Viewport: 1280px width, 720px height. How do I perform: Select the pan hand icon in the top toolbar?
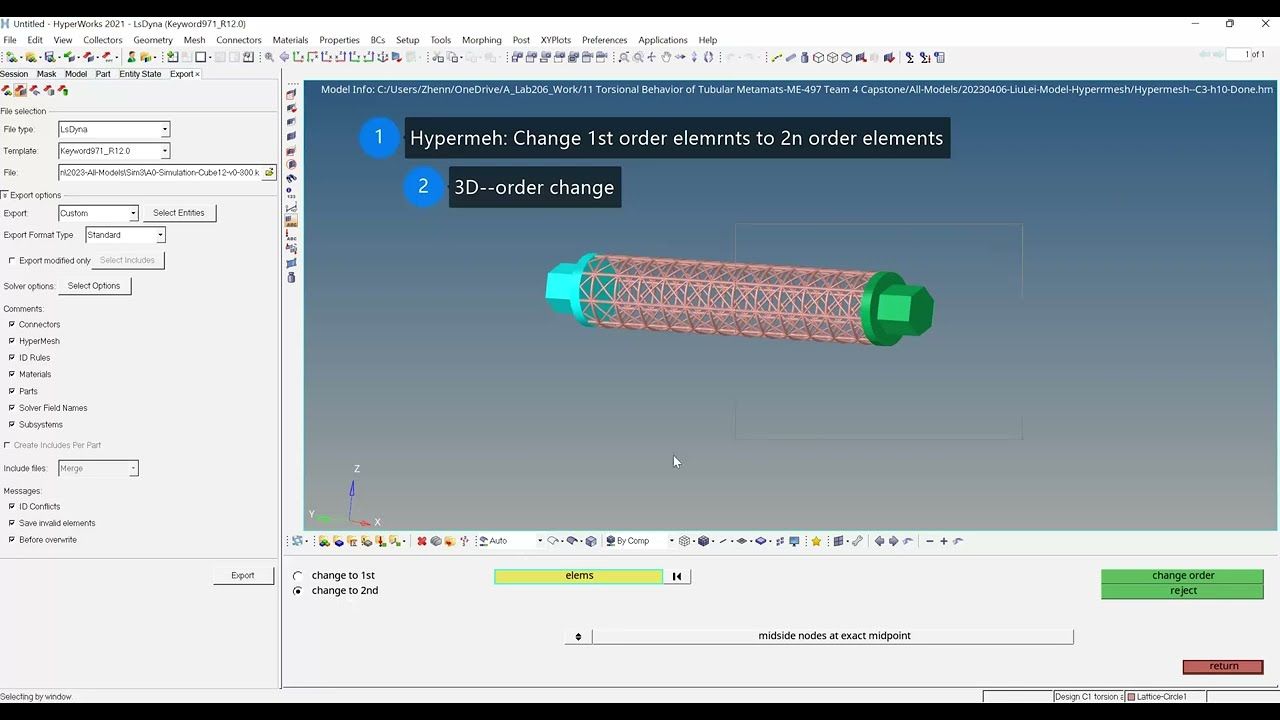click(x=666, y=57)
